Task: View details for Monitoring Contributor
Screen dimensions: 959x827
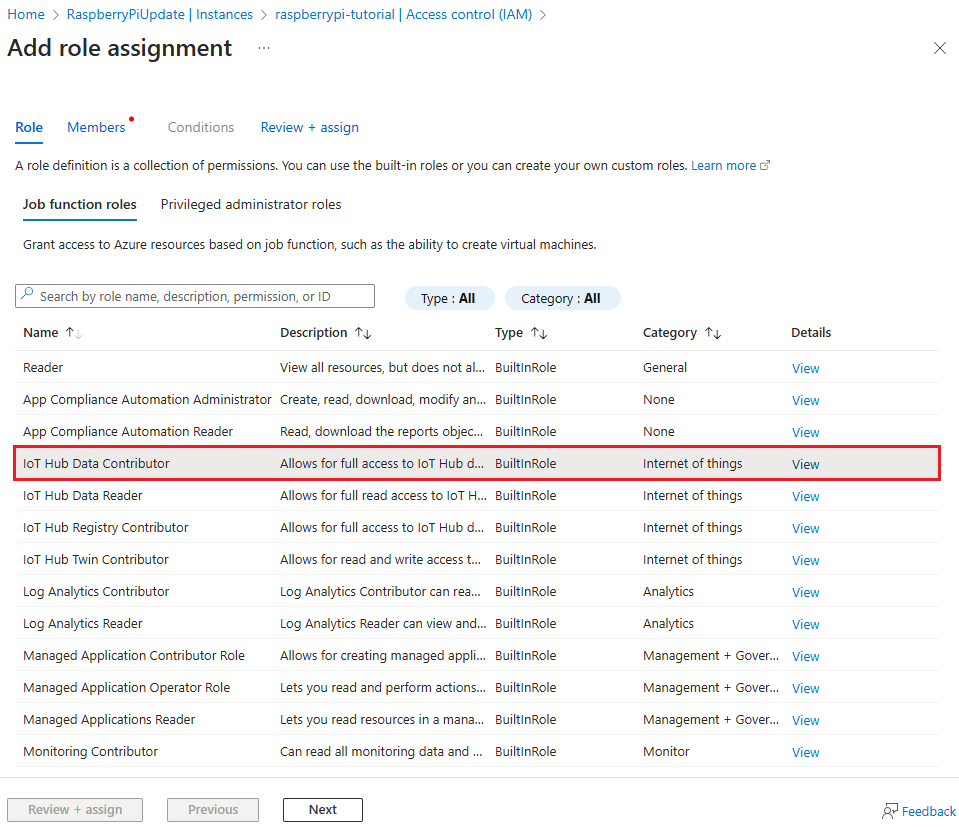Action: pos(805,752)
